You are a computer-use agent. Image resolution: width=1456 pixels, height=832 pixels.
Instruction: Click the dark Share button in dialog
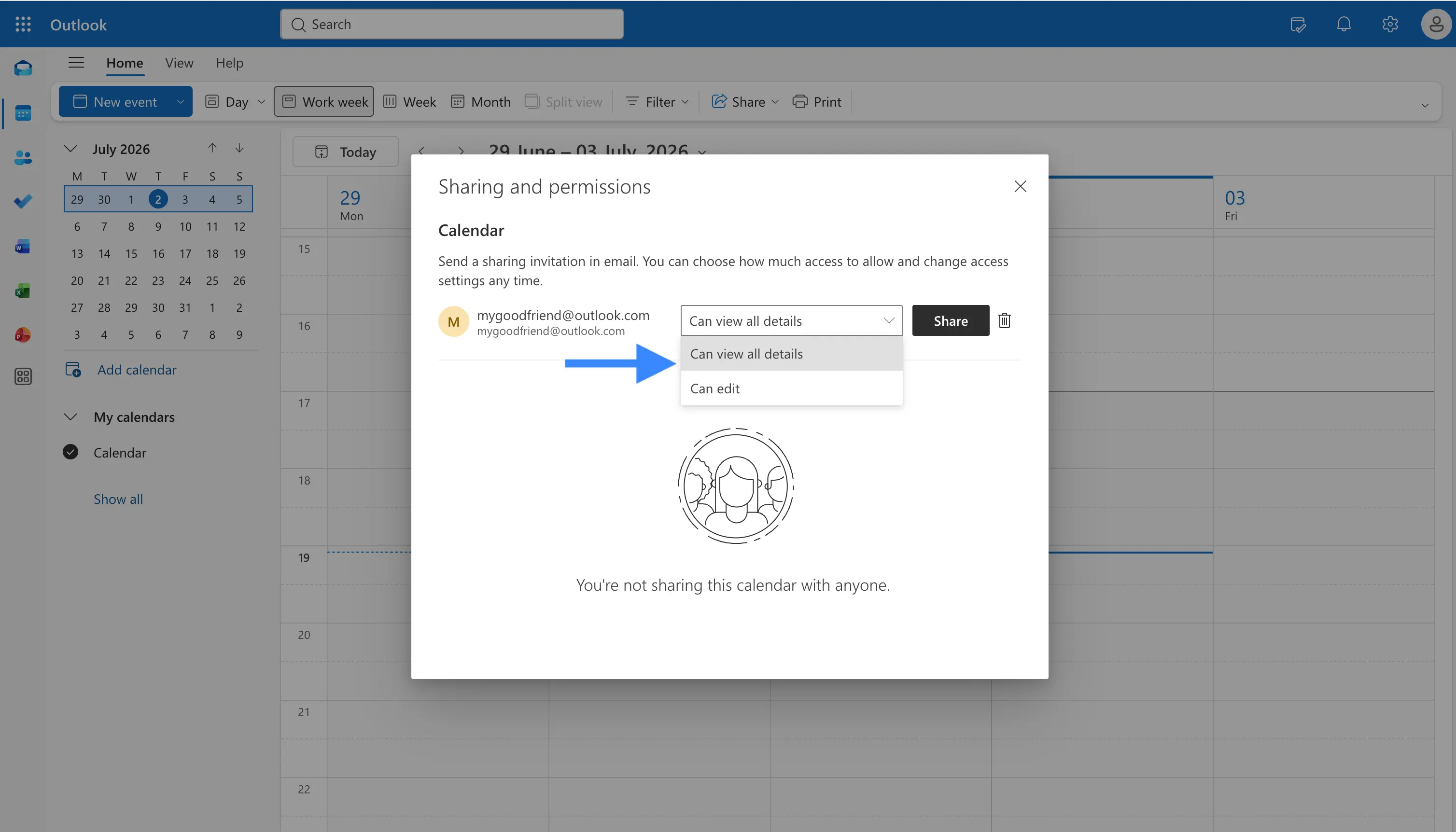(x=950, y=320)
